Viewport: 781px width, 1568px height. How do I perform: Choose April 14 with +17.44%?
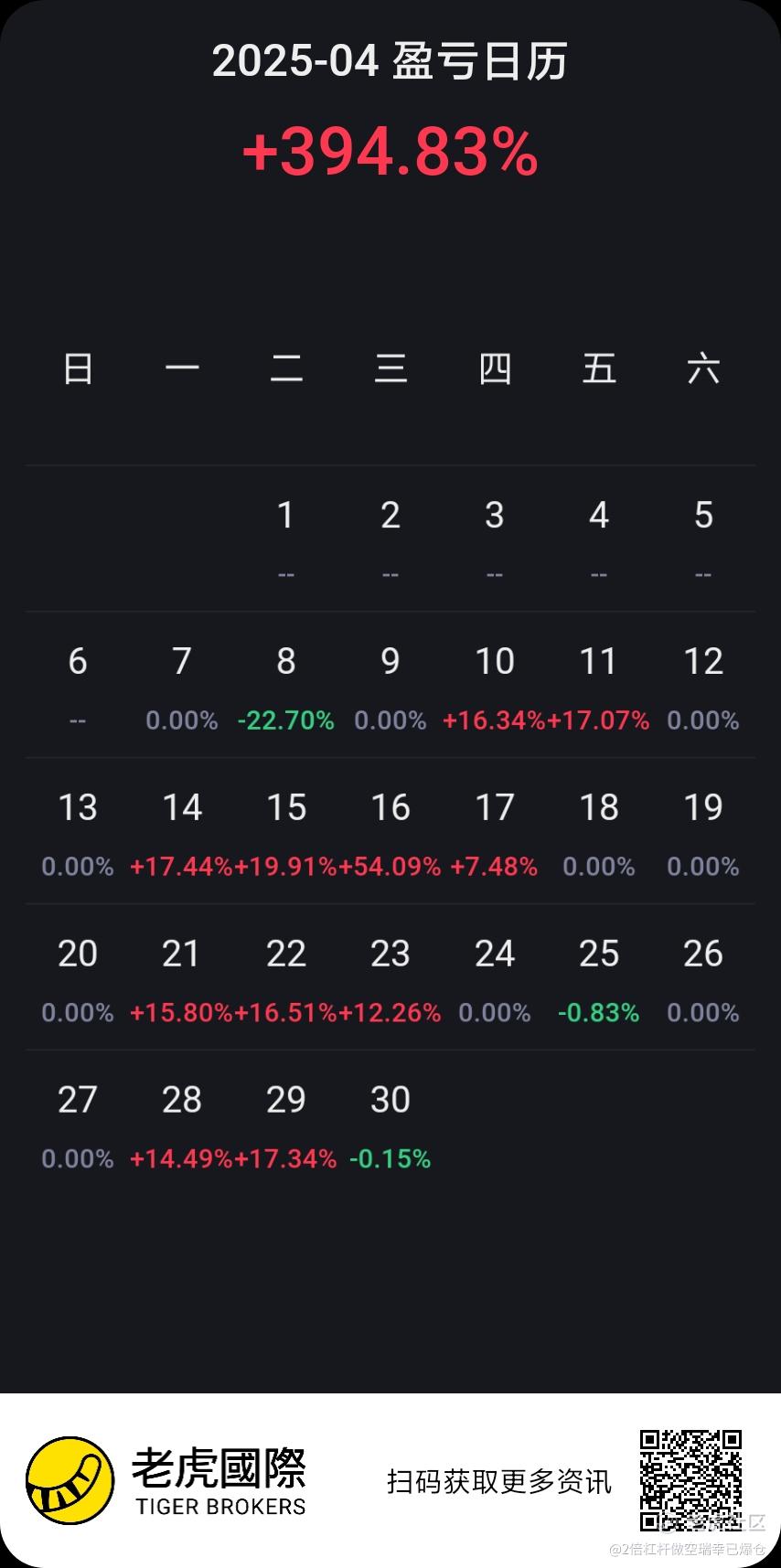[x=182, y=832]
